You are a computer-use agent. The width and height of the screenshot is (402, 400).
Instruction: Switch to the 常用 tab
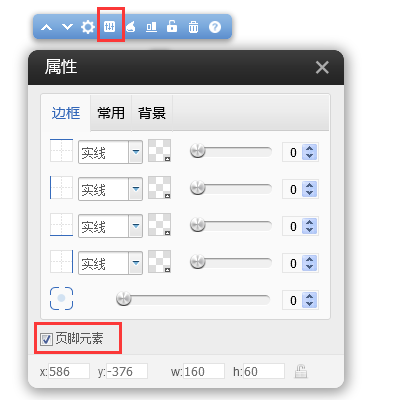(111, 113)
